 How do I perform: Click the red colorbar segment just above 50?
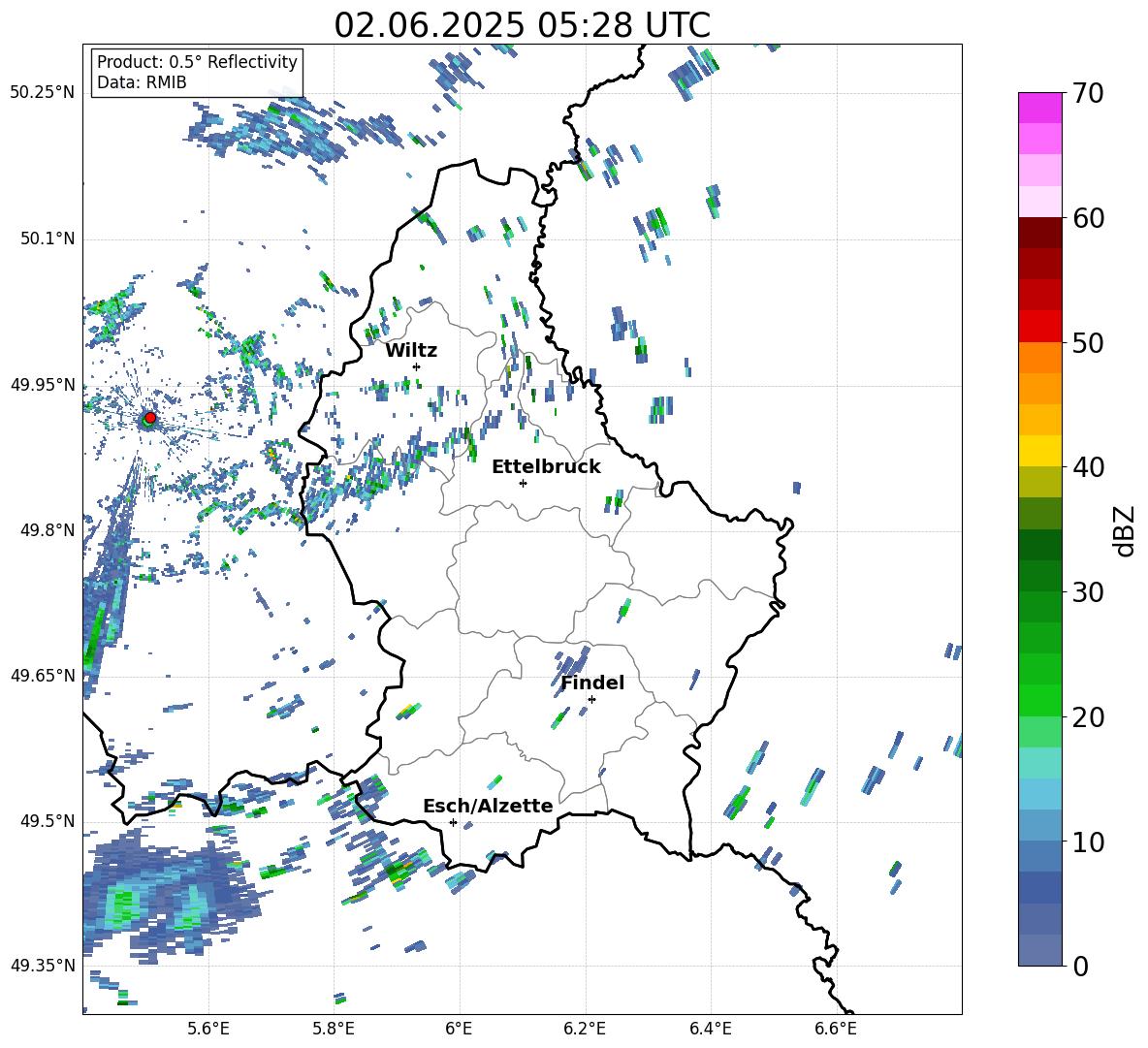coord(1039,327)
